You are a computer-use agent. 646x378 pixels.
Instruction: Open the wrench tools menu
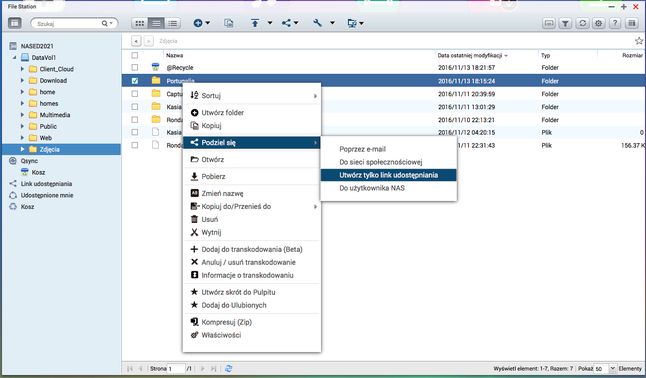pyautogui.click(x=317, y=23)
